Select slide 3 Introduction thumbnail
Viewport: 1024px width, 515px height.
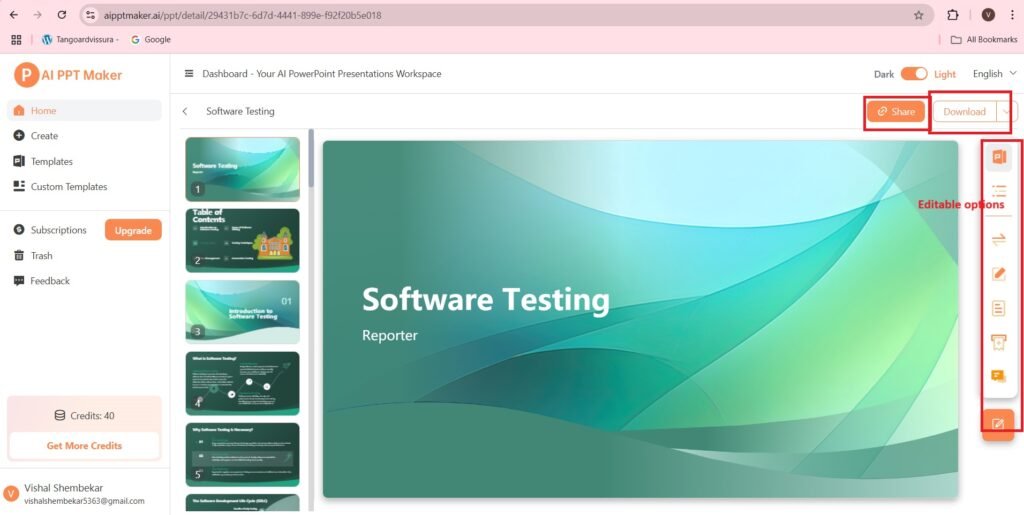pyautogui.click(x=242, y=312)
